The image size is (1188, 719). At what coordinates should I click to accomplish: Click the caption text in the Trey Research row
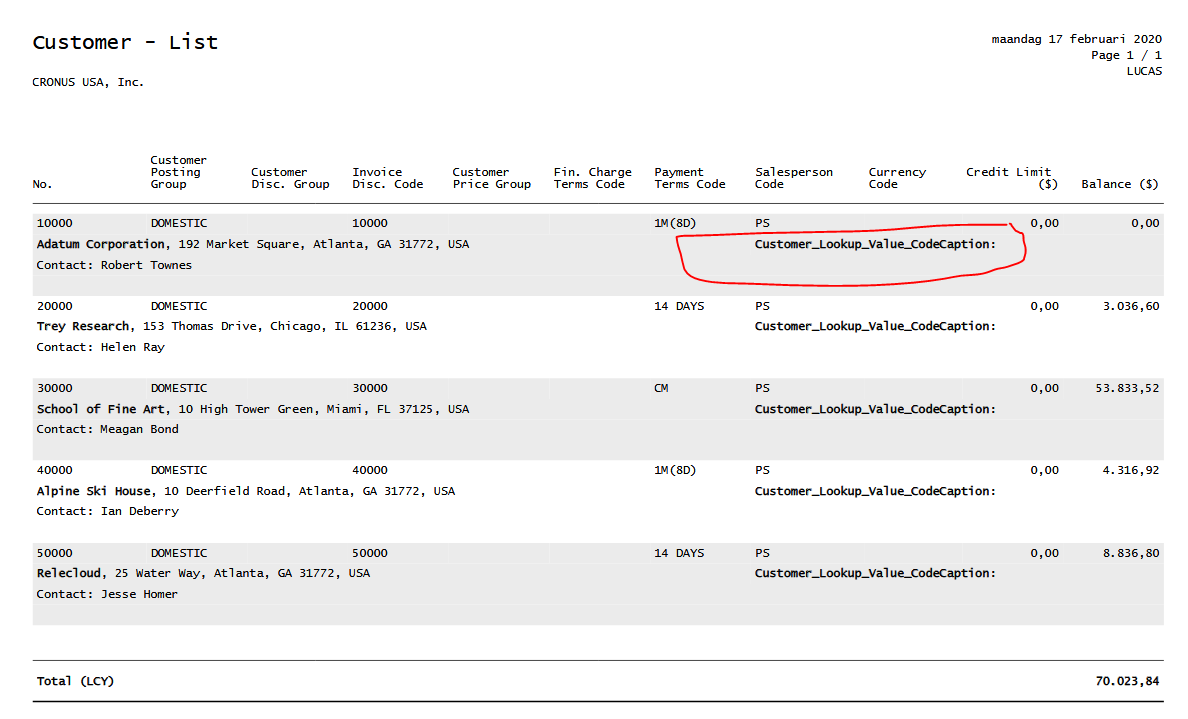pyautogui.click(x=875, y=327)
